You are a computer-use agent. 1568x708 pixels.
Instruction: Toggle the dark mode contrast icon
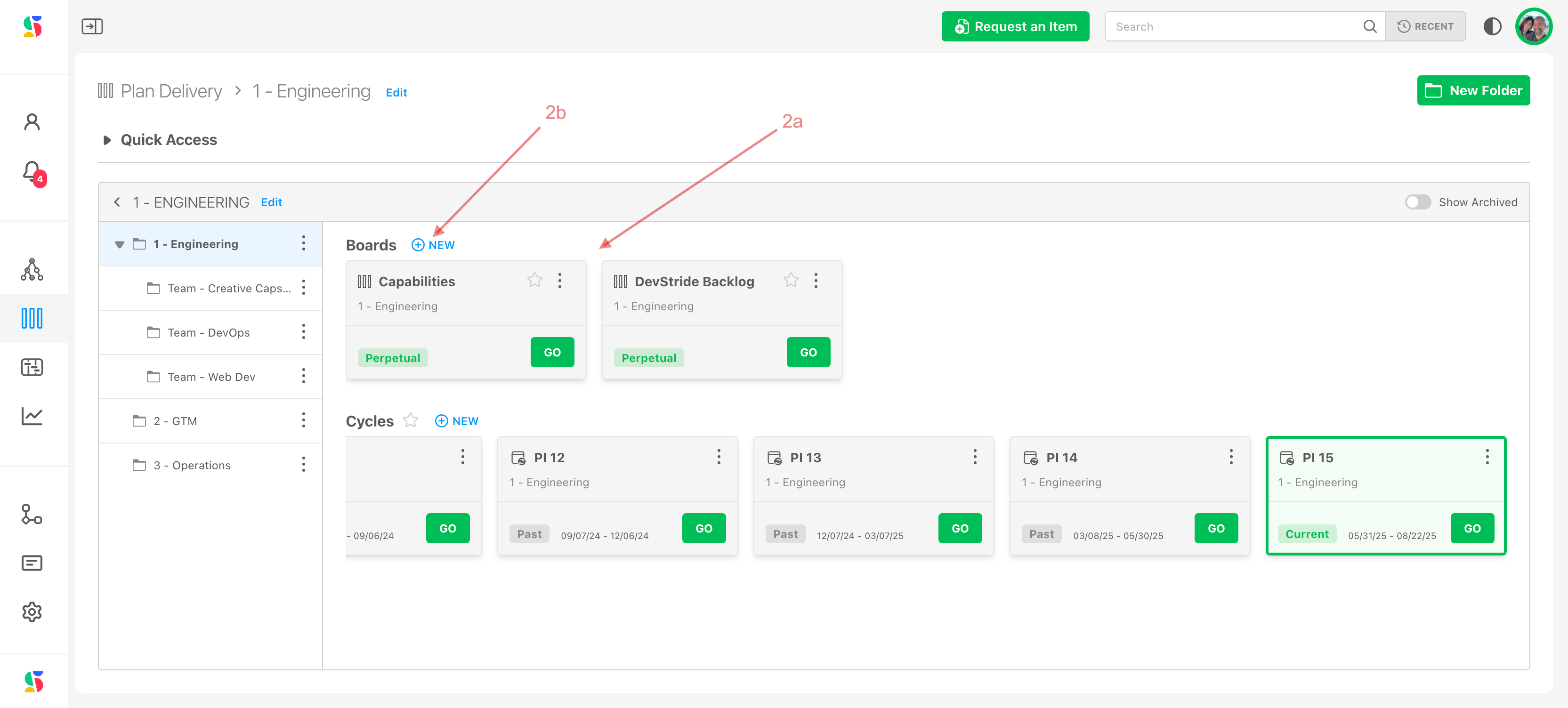pos(1492,27)
